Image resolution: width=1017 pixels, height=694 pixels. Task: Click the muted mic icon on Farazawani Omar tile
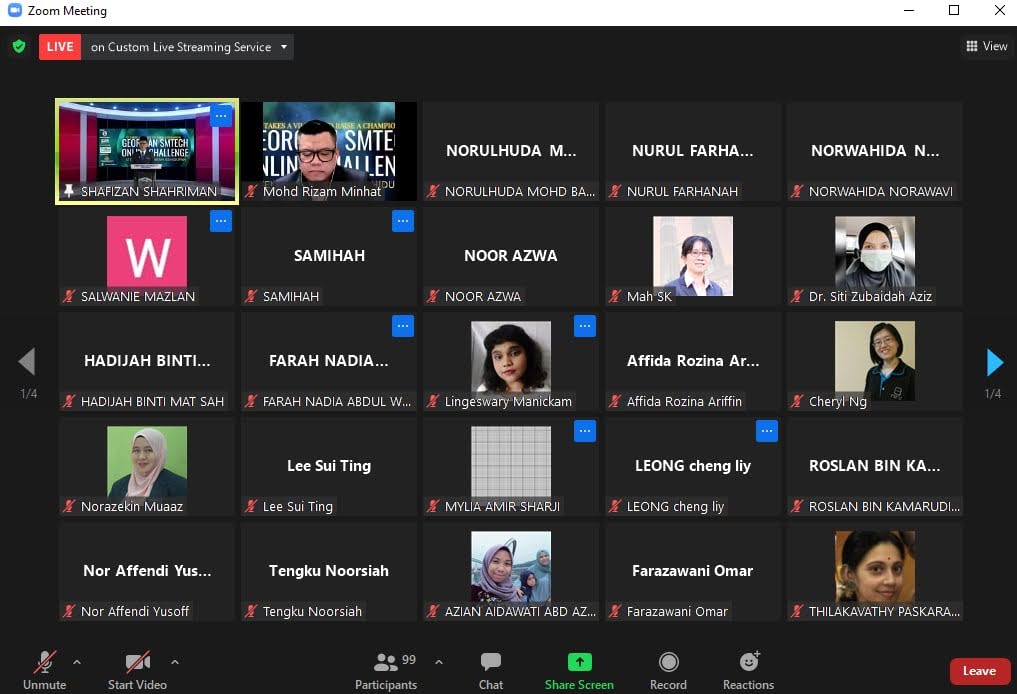coord(615,612)
